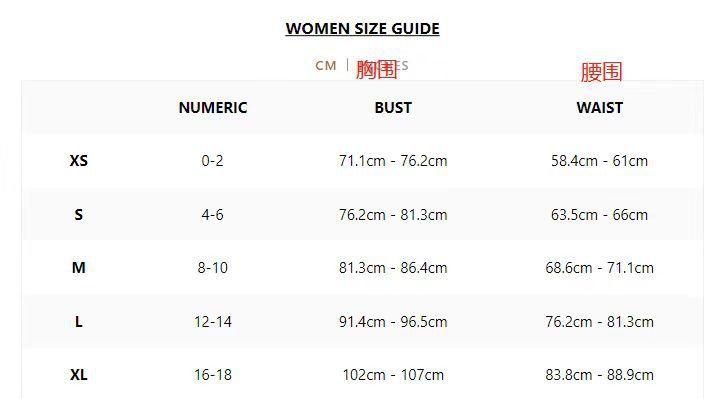The width and height of the screenshot is (726, 399).
Task: Click the S size row label
Action: tap(79, 215)
